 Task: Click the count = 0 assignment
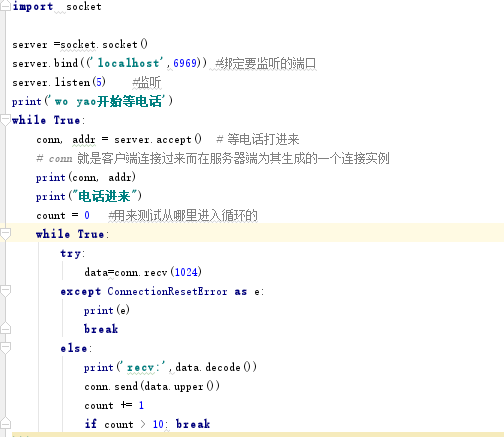(63, 215)
